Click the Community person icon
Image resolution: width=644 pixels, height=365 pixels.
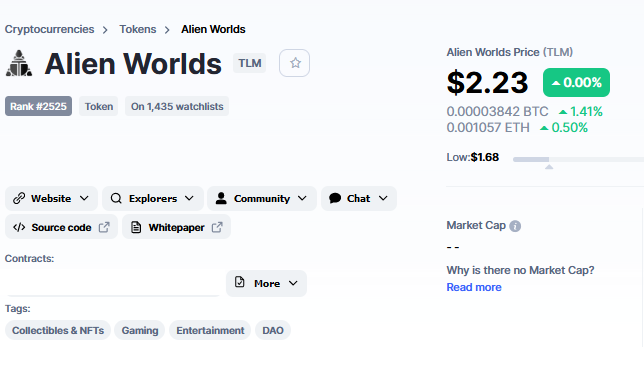click(221, 198)
